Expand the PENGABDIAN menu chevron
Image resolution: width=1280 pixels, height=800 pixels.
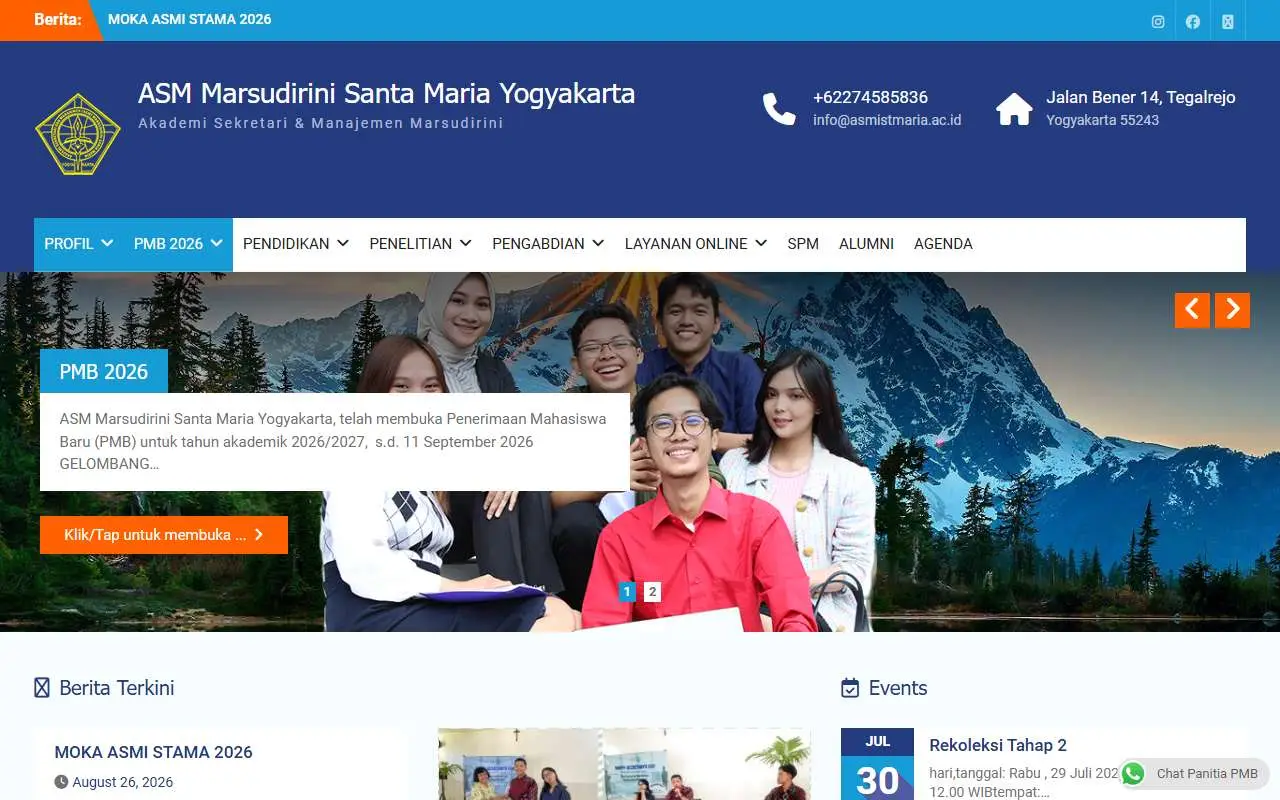(598, 243)
